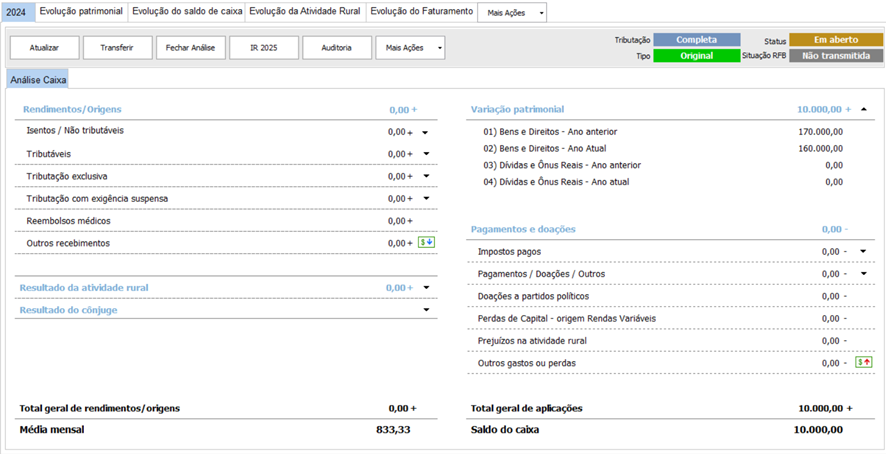Click the green dollar icon beside Outros recebimentos
The height and width of the screenshot is (454, 886).
(427, 243)
